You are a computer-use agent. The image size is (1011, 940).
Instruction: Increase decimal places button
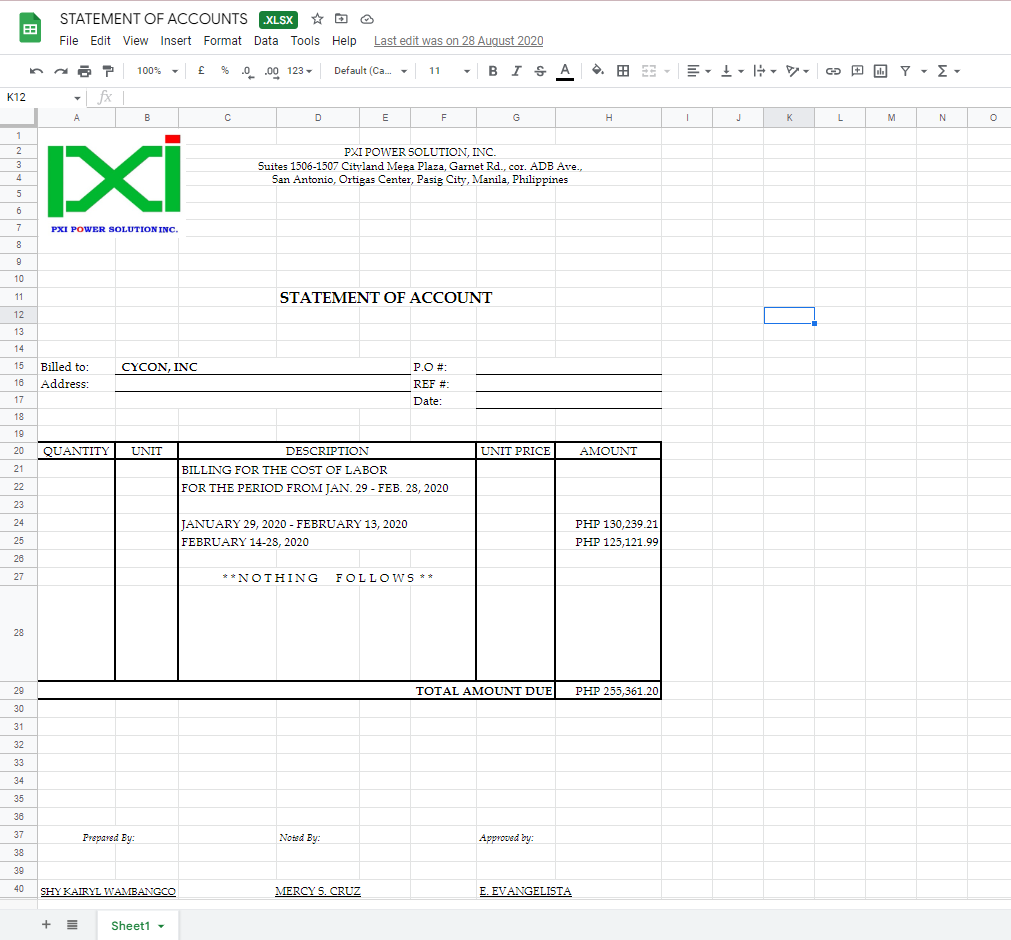pos(271,72)
